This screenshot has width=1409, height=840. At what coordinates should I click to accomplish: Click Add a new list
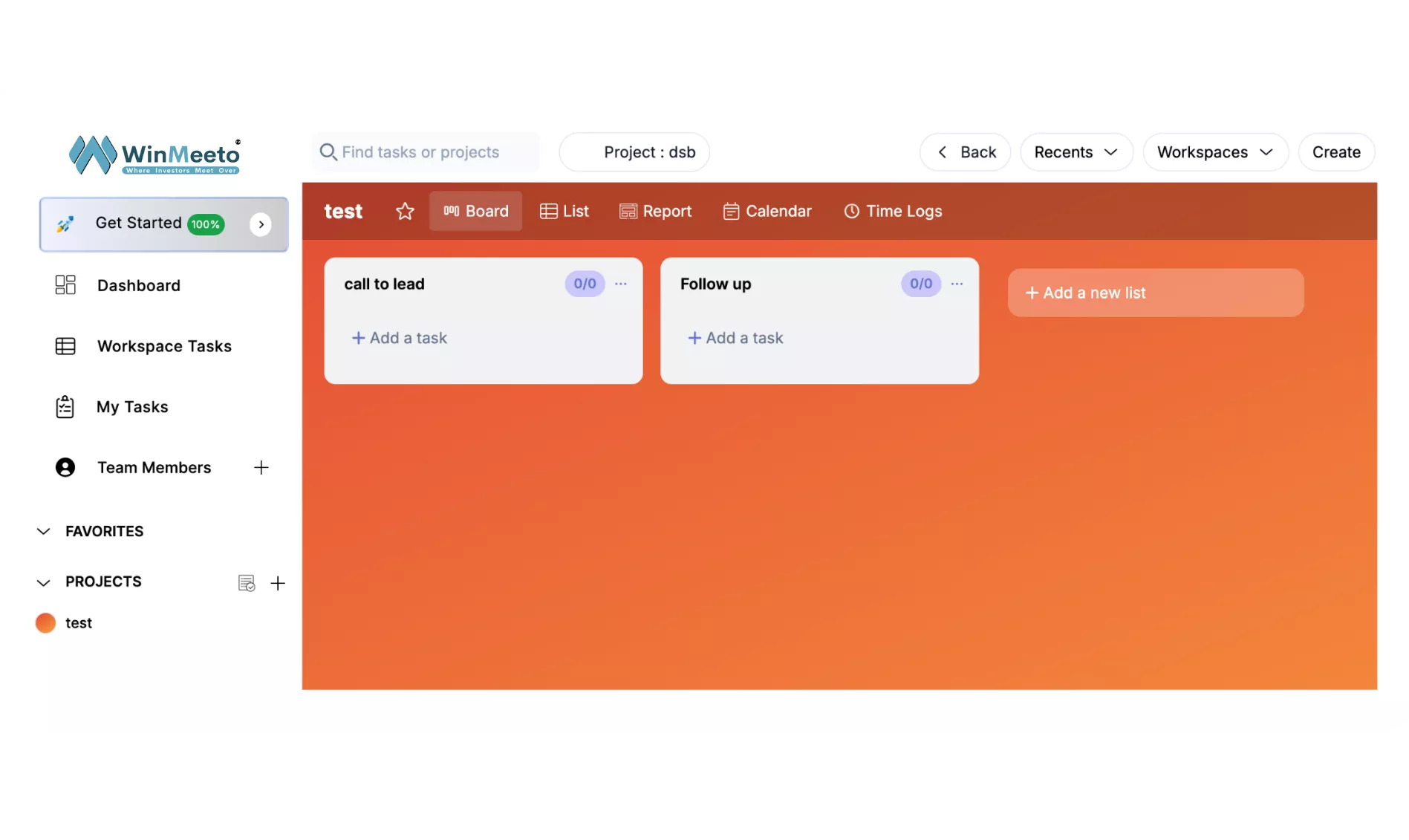pyautogui.click(x=1155, y=293)
